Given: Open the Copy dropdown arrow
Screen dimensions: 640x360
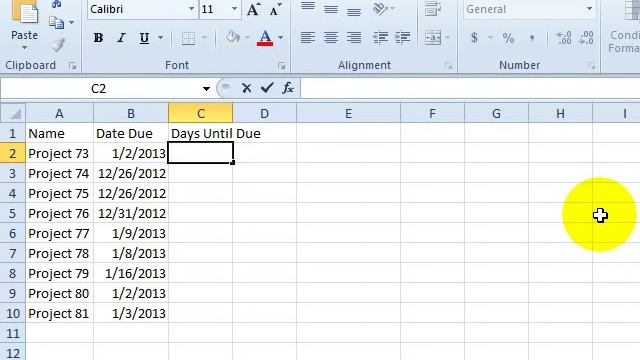Looking at the screenshot, I should 71,22.
